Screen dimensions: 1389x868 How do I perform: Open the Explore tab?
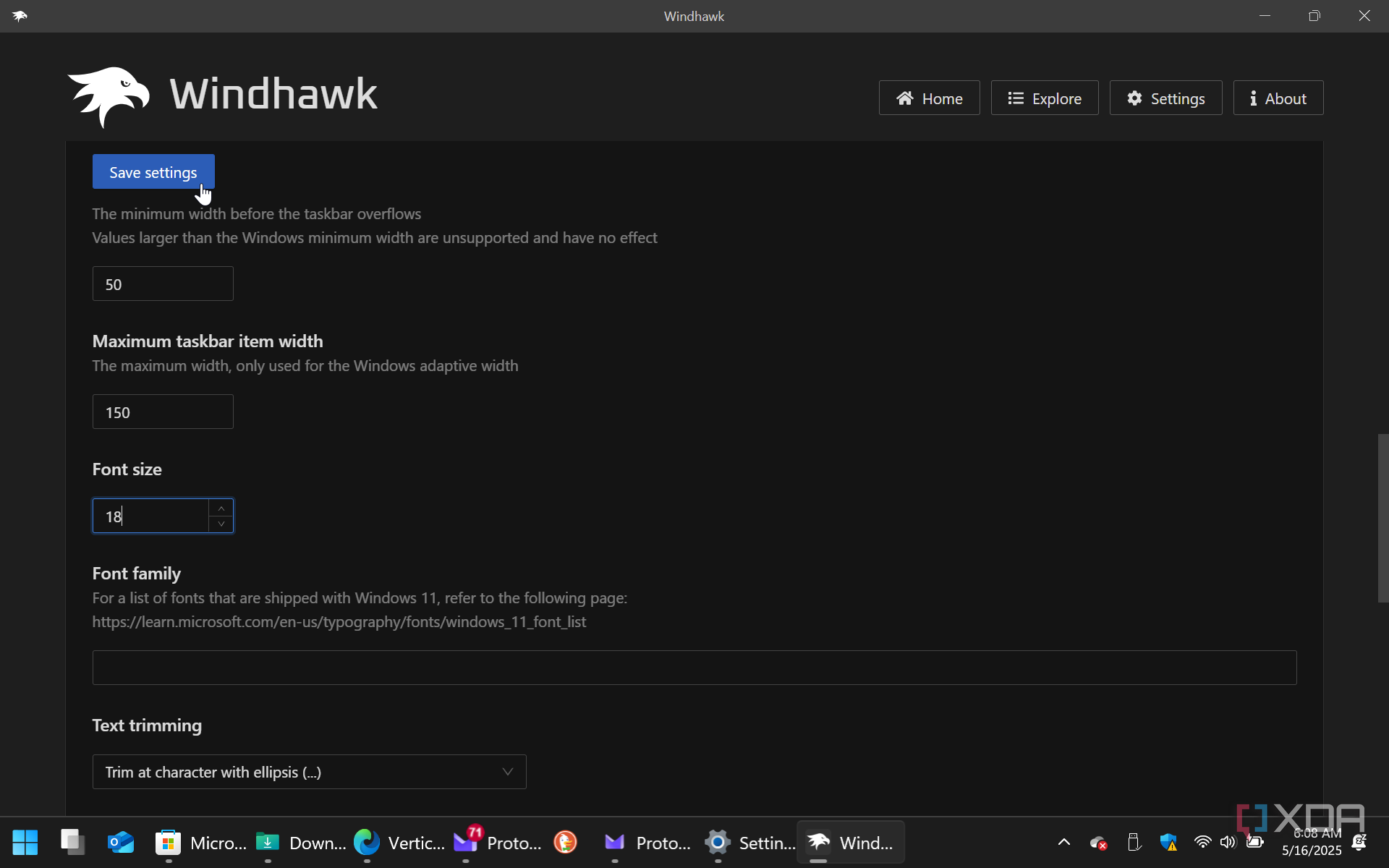click(x=1044, y=98)
